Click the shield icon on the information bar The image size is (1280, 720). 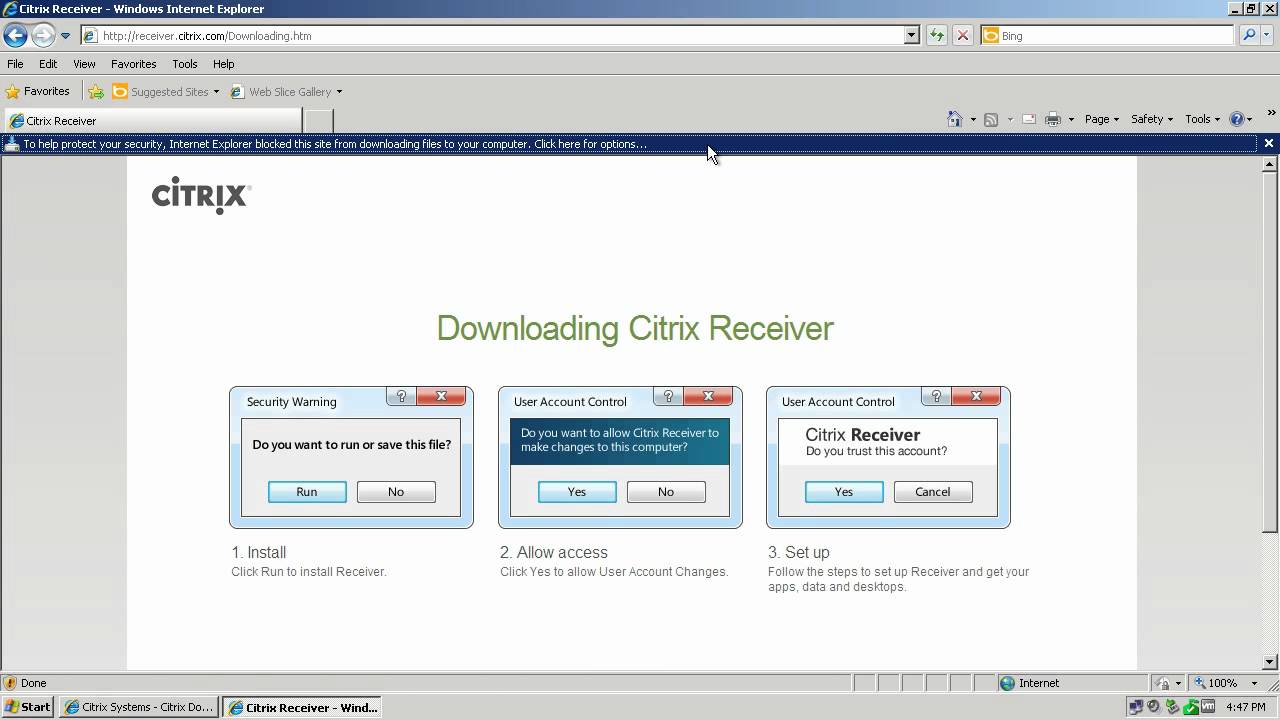[x=12, y=144]
